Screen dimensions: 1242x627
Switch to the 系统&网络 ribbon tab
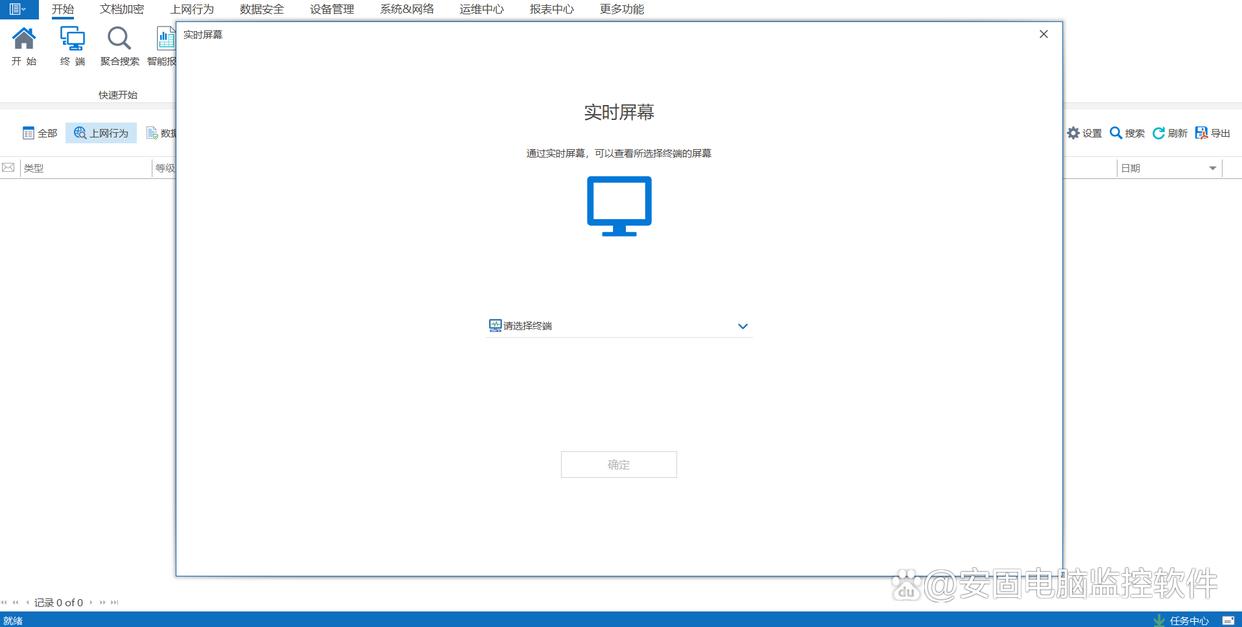tap(407, 9)
